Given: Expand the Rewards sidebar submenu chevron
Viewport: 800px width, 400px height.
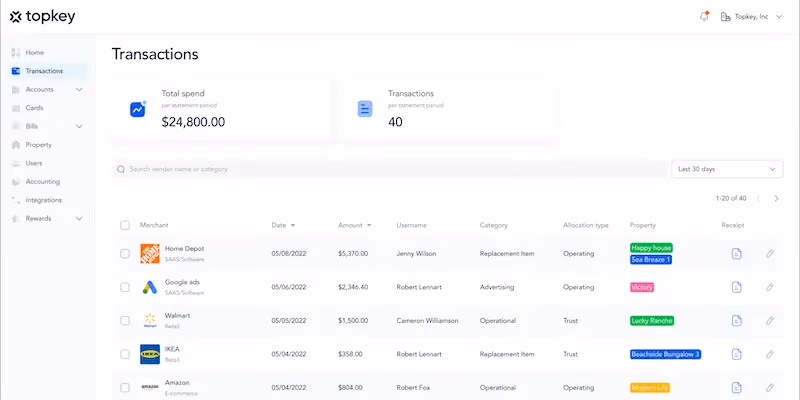Looking at the screenshot, I should pyautogui.click(x=79, y=218).
